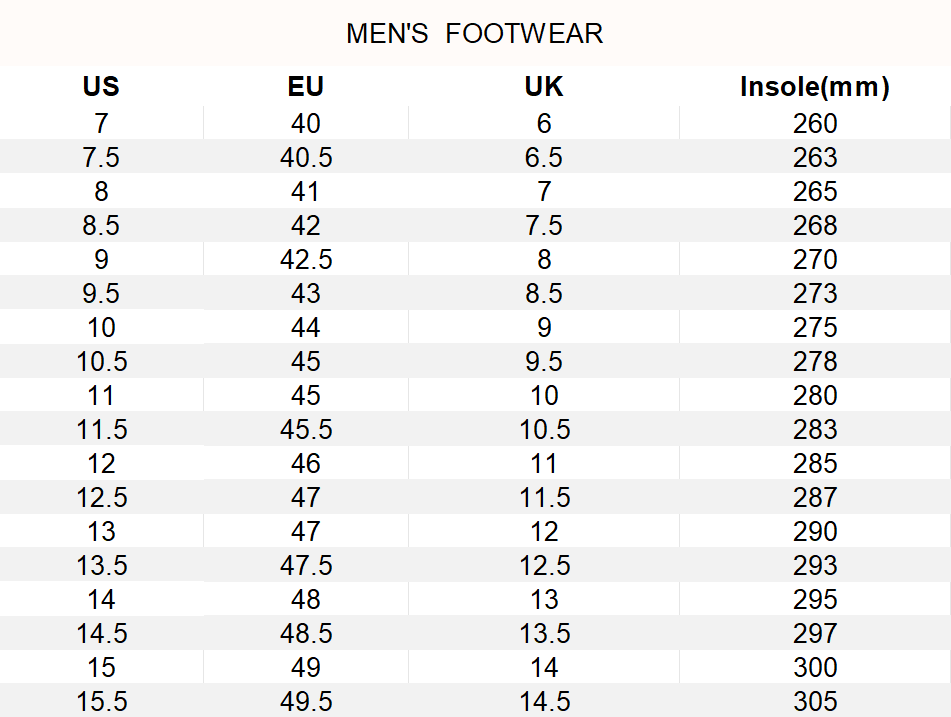Viewport: 951px width, 717px height.
Task: Click US size 15.5 cell
Action: click(101, 701)
